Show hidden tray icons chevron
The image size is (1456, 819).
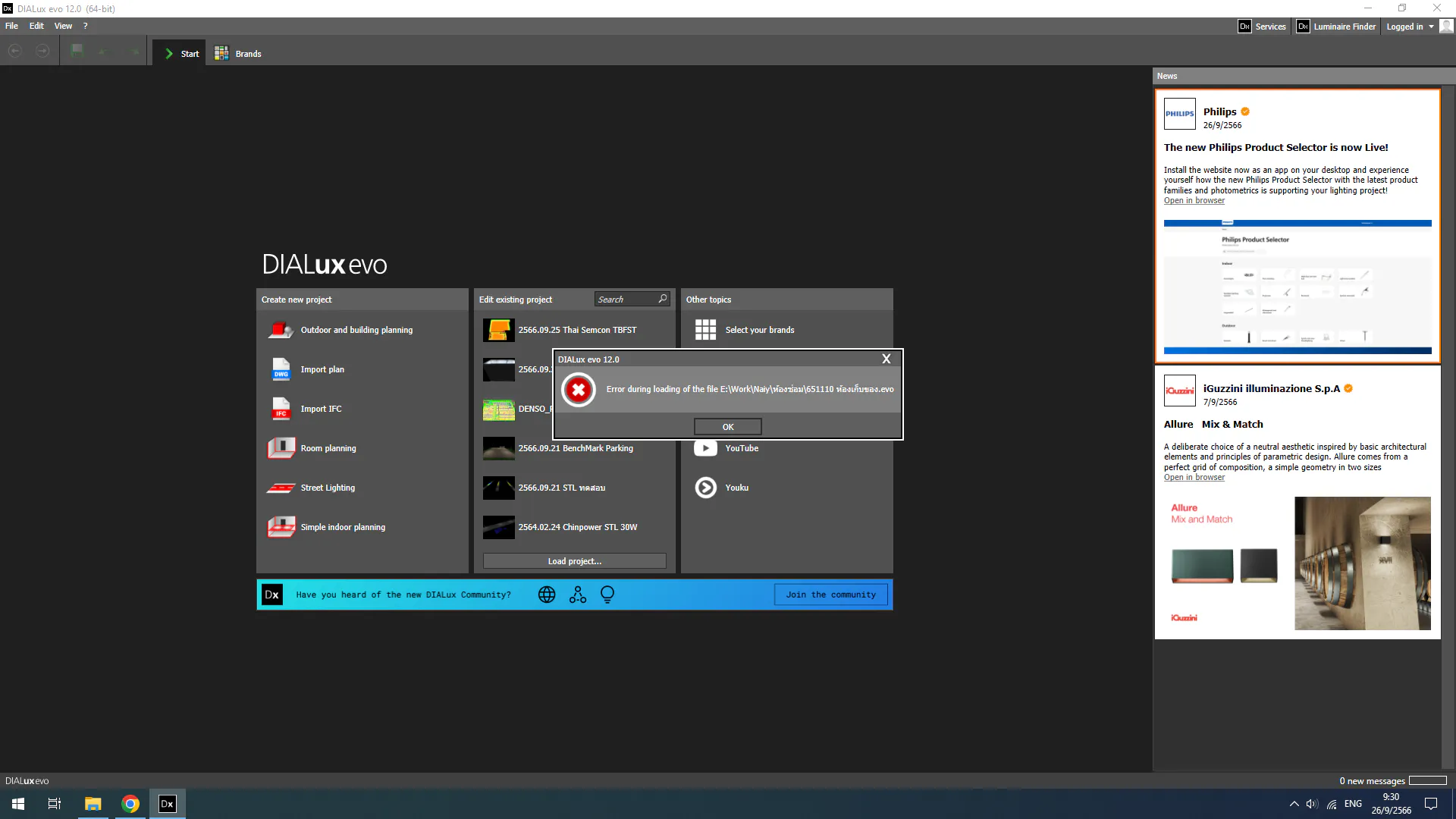point(1294,804)
